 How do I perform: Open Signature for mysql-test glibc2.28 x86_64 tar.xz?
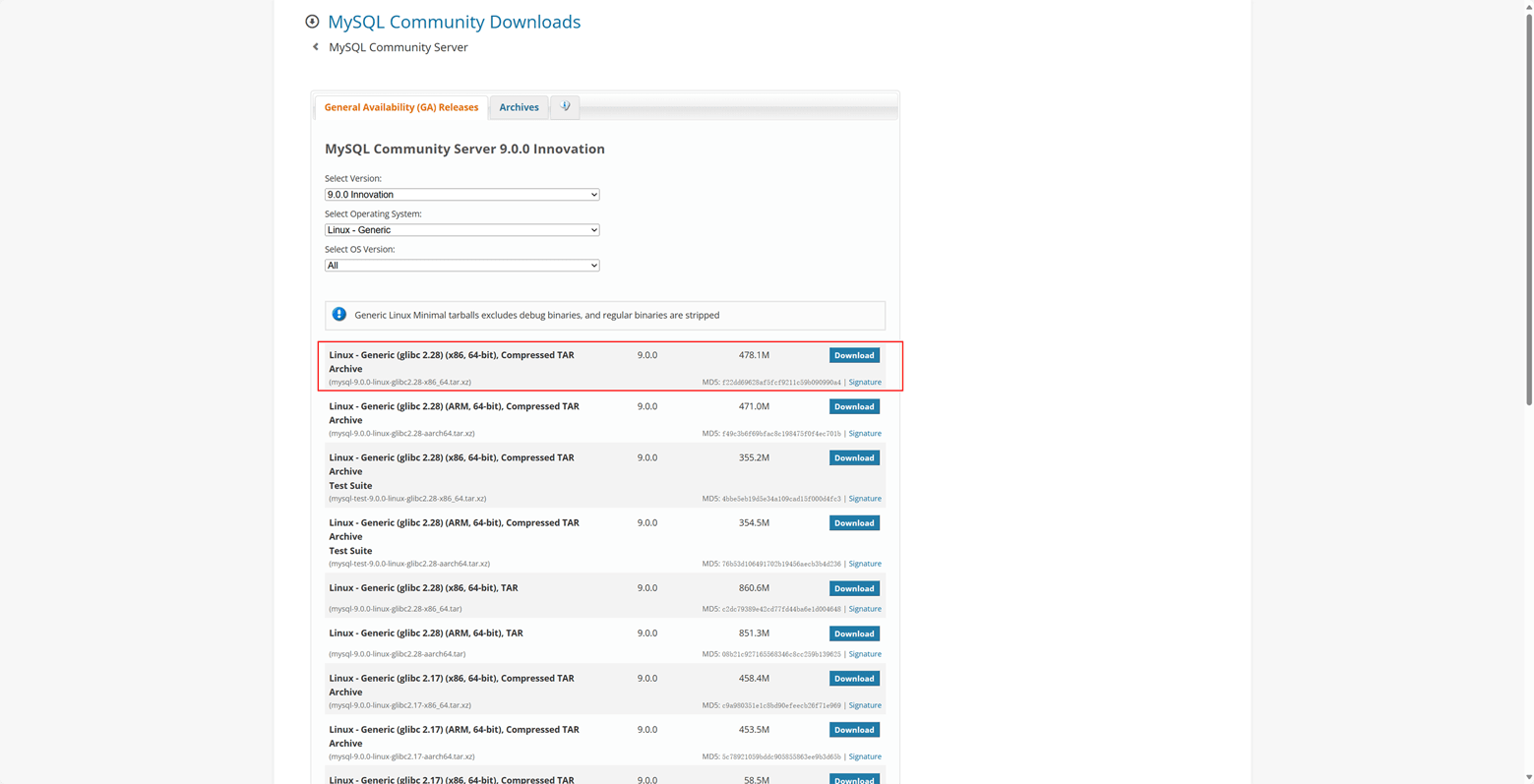coord(865,499)
